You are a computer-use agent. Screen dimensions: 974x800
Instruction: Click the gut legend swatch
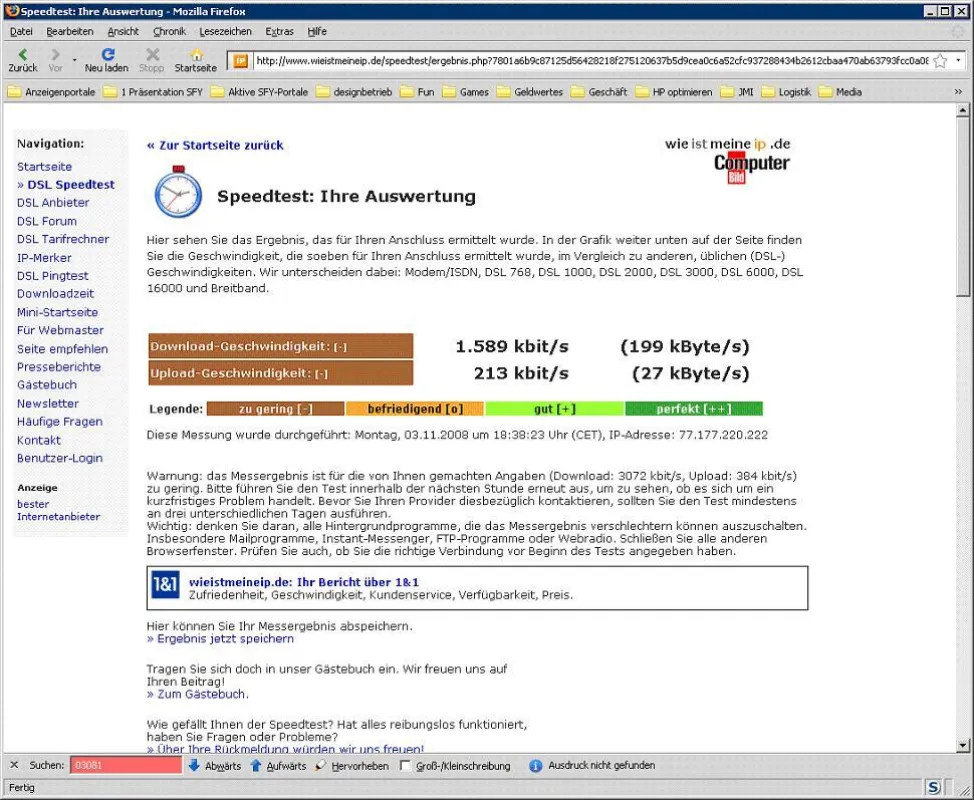555,409
